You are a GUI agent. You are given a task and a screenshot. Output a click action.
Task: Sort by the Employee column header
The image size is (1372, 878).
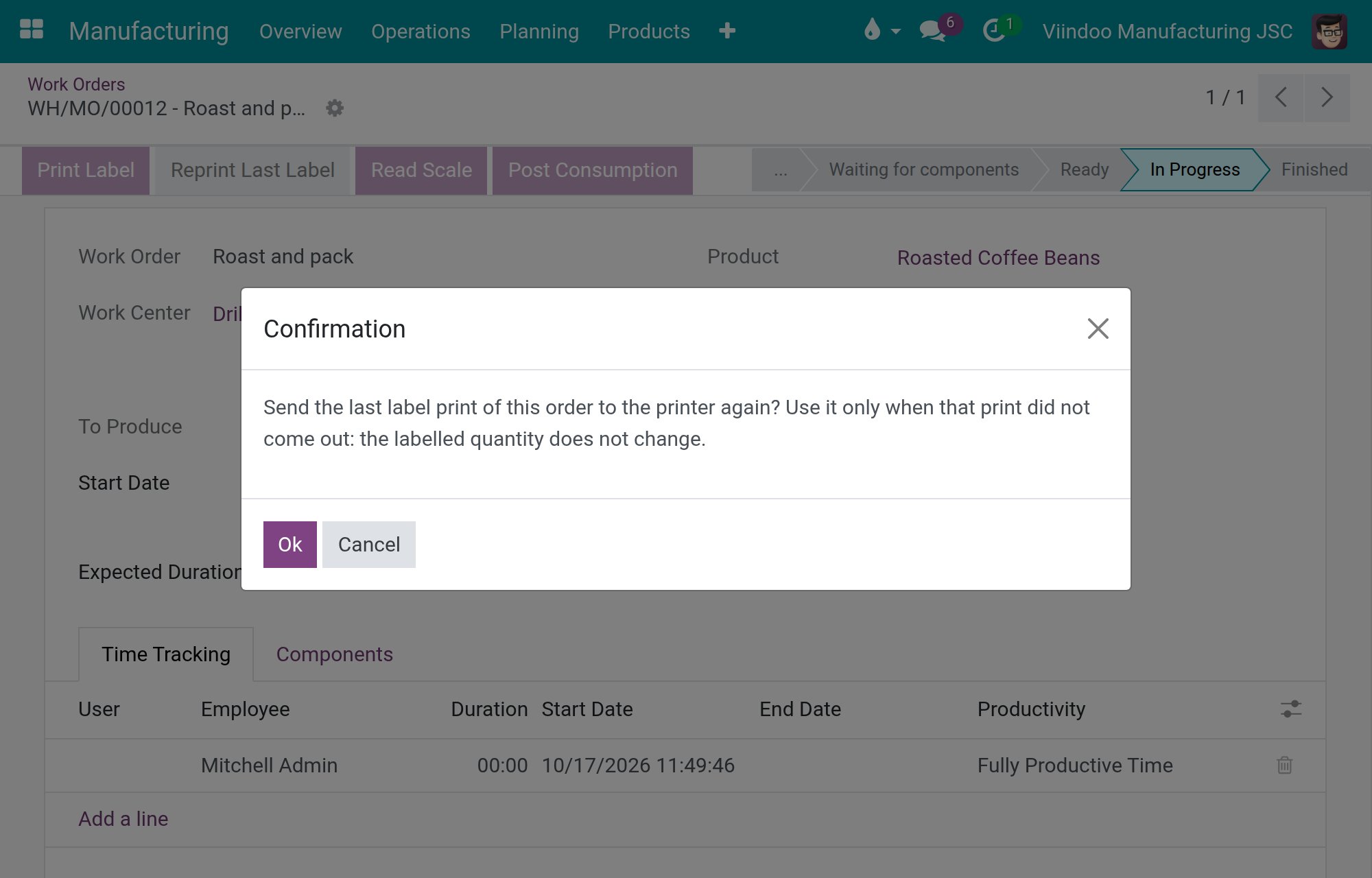(245, 709)
